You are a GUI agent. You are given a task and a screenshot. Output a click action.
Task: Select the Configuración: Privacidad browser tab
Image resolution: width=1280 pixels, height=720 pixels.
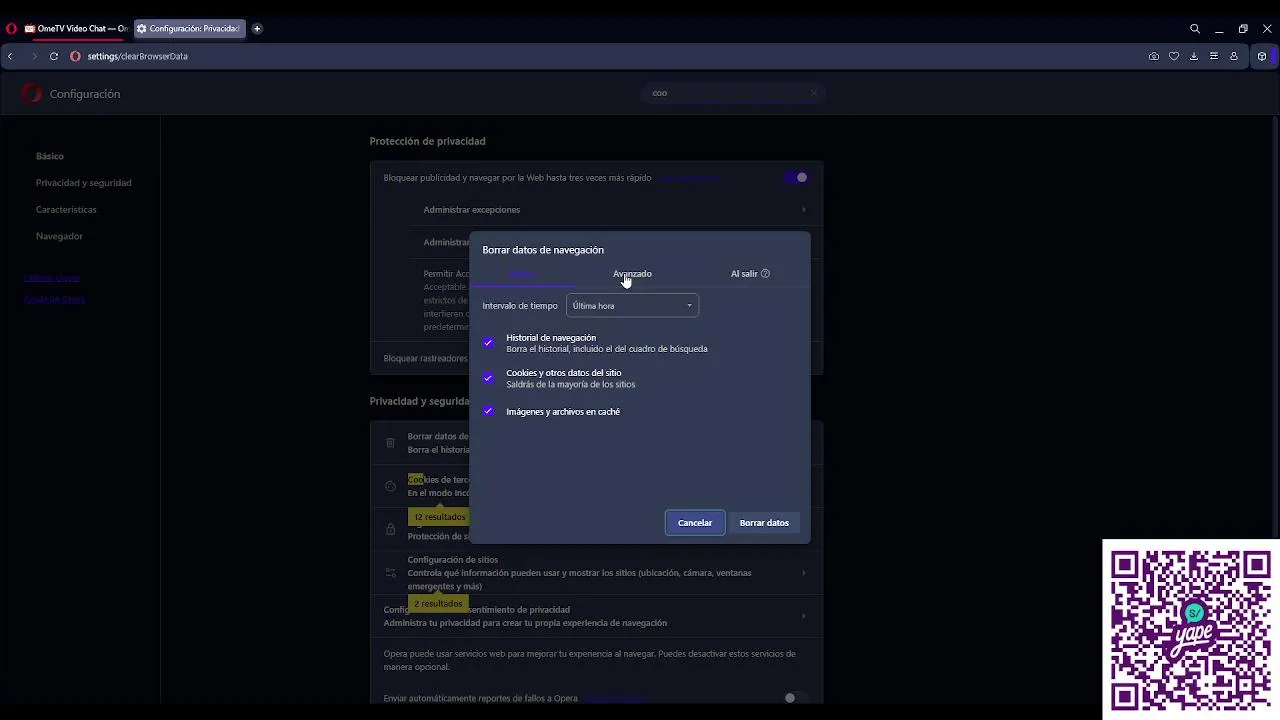coord(188,29)
